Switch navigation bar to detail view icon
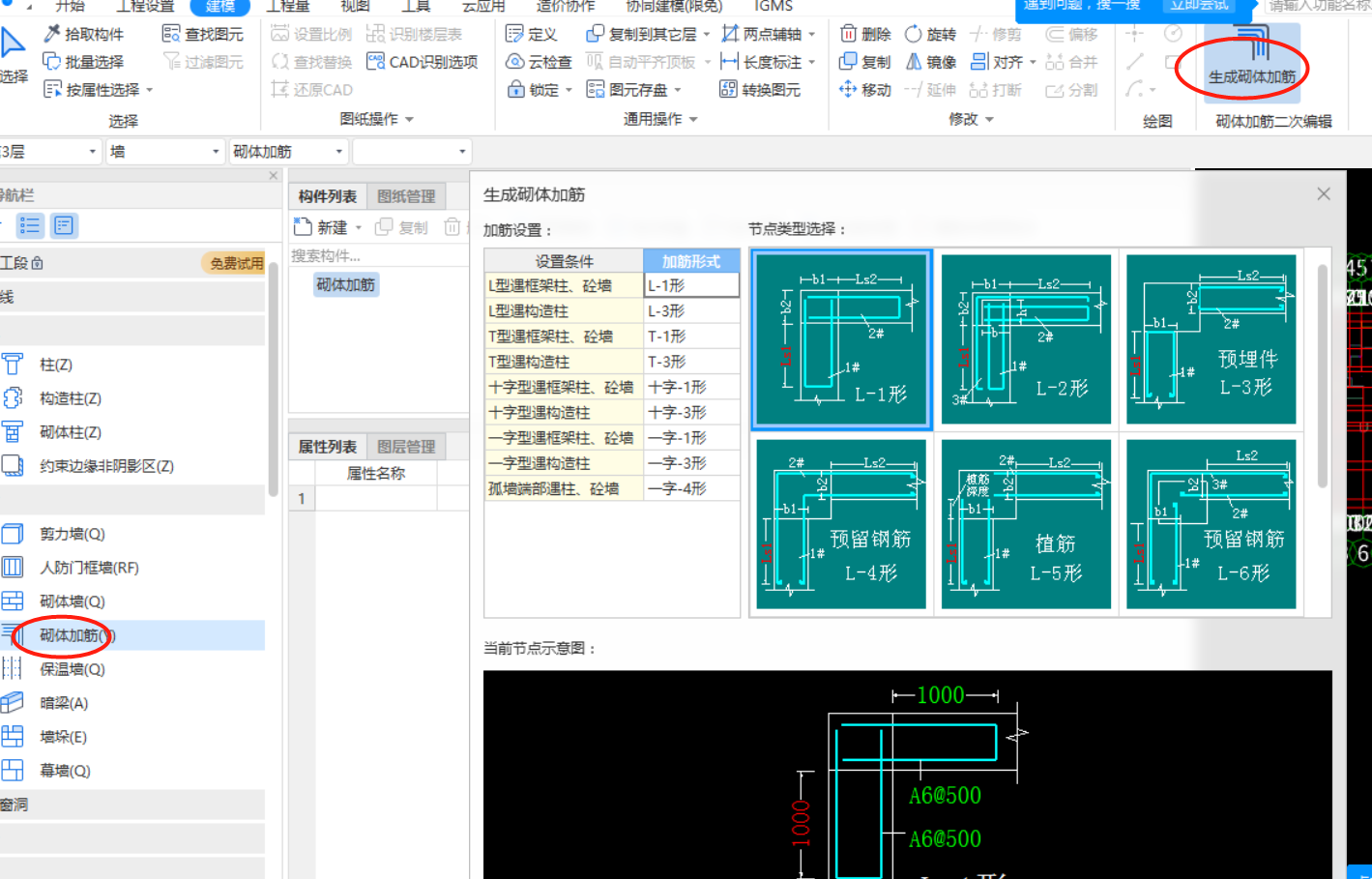Screen dimensions: 1372x879 [x=64, y=226]
